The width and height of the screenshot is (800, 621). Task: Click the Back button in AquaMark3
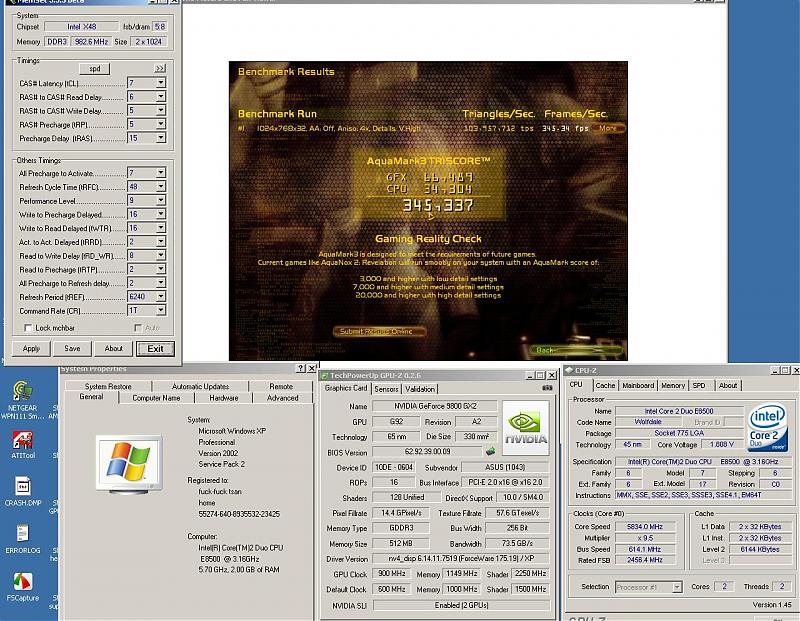click(577, 350)
